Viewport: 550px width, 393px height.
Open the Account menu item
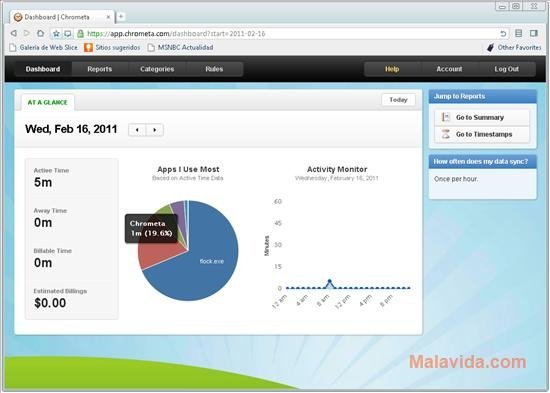(x=449, y=69)
